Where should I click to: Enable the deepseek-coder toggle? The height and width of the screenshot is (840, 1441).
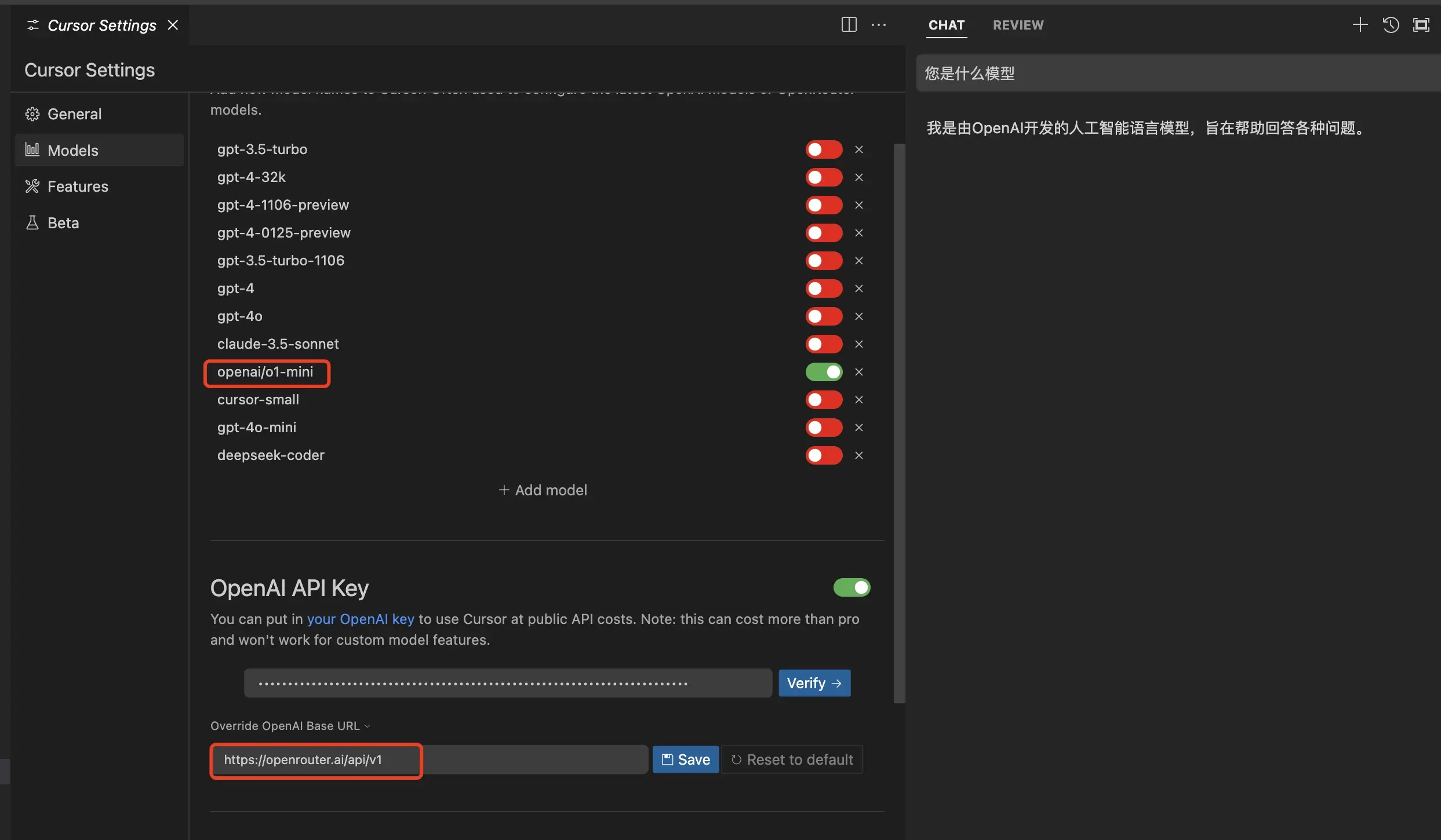coord(824,455)
